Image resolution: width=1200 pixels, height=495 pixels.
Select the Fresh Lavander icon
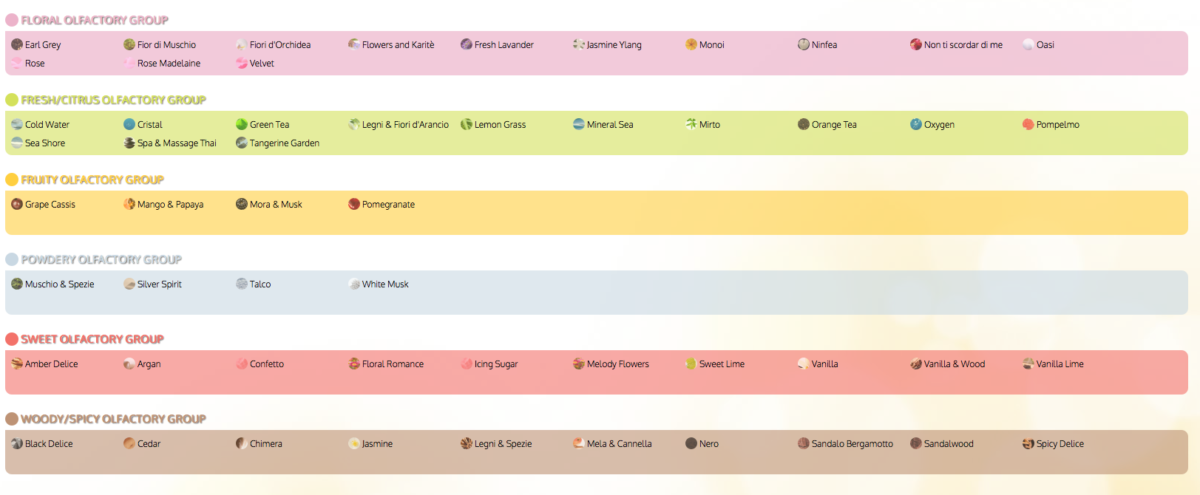point(467,45)
